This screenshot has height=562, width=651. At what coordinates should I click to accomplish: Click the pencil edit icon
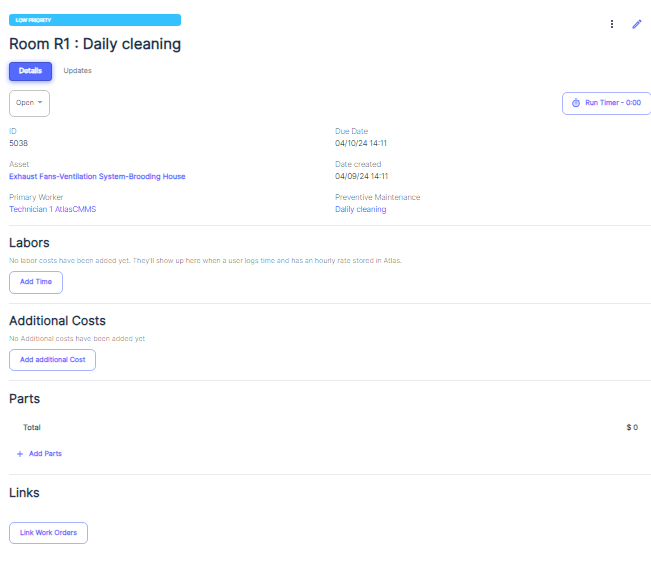(637, 24)
